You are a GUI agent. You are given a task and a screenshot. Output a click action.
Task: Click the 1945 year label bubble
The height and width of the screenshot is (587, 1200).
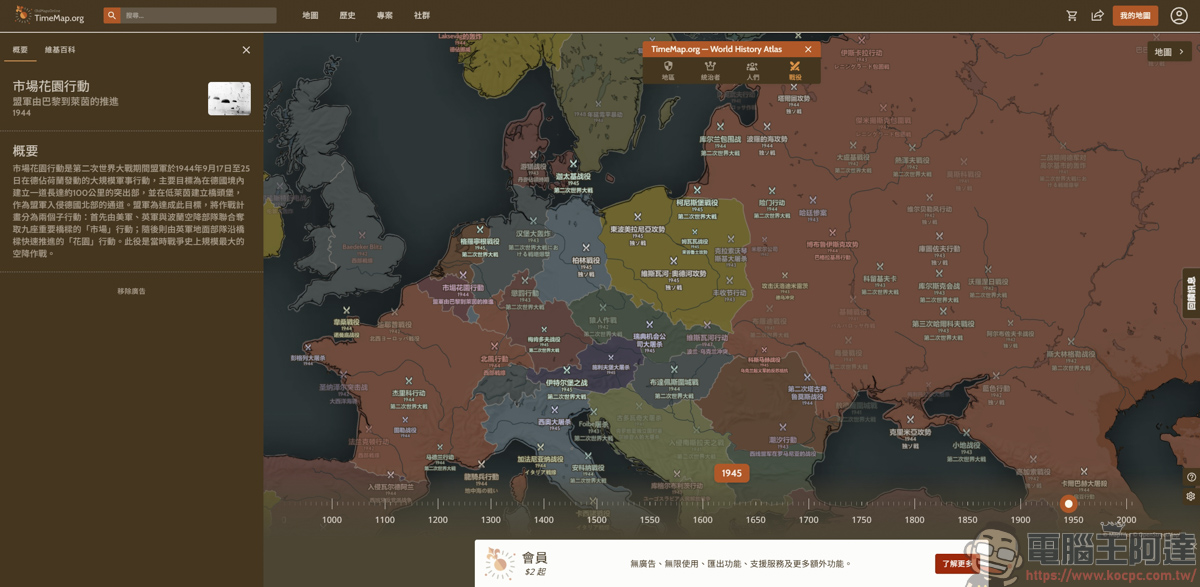click(x=731, y=473)
